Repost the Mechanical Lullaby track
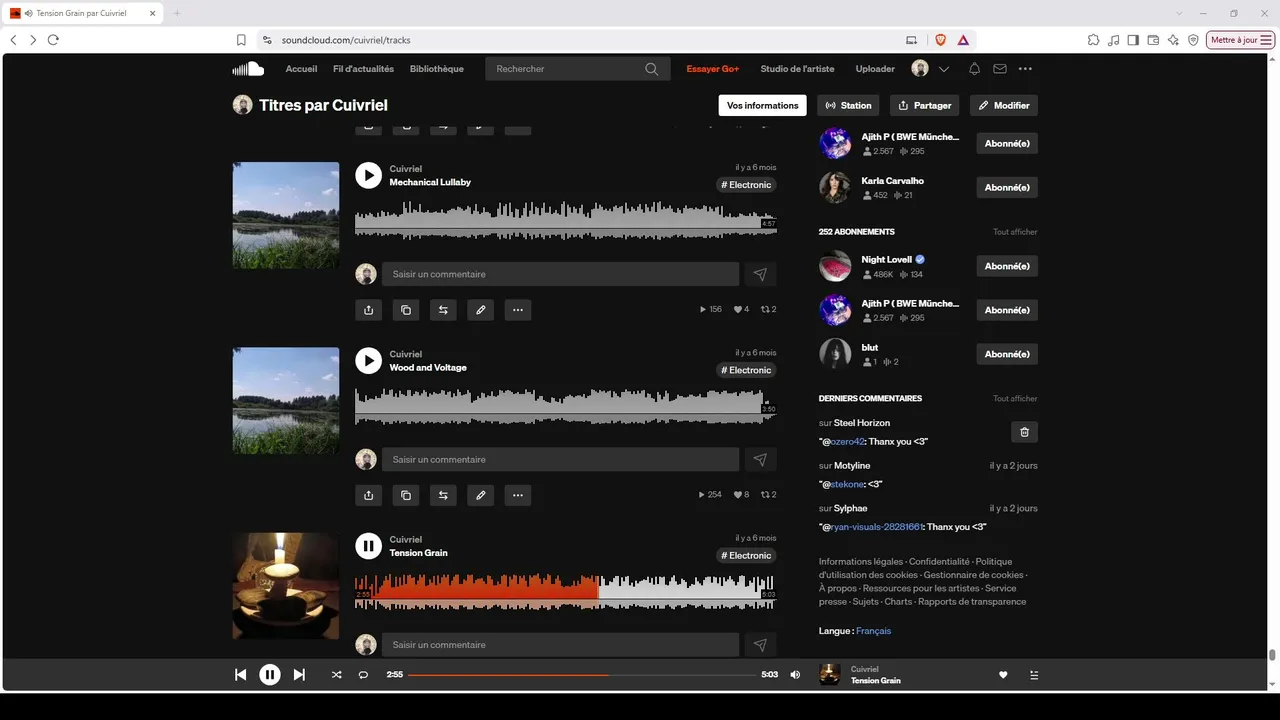Screen dimensions: 1280x720 pyautogui.click(x=443, y=310)
